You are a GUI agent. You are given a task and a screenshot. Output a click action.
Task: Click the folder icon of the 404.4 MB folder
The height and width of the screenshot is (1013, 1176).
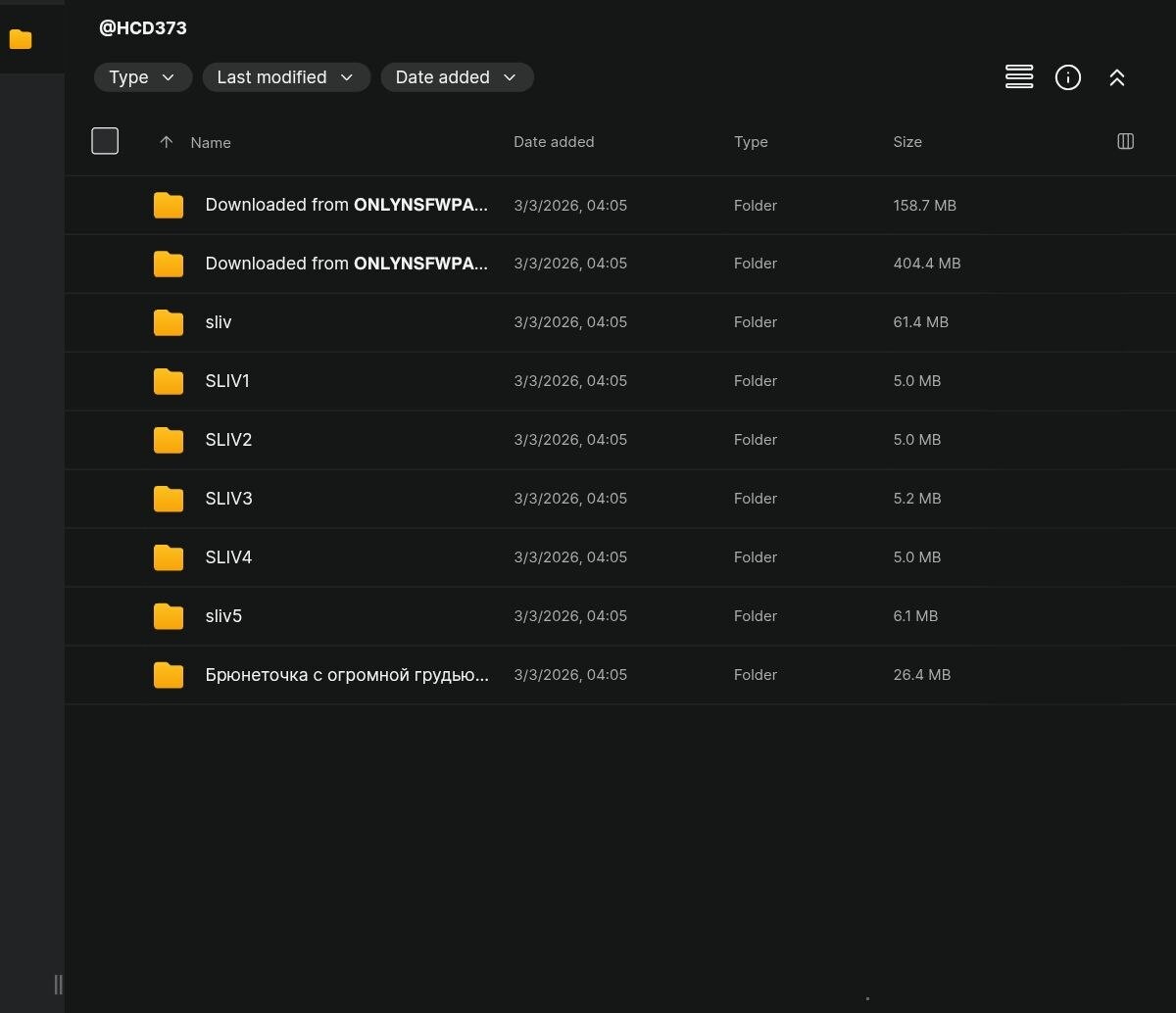(169, 264)
